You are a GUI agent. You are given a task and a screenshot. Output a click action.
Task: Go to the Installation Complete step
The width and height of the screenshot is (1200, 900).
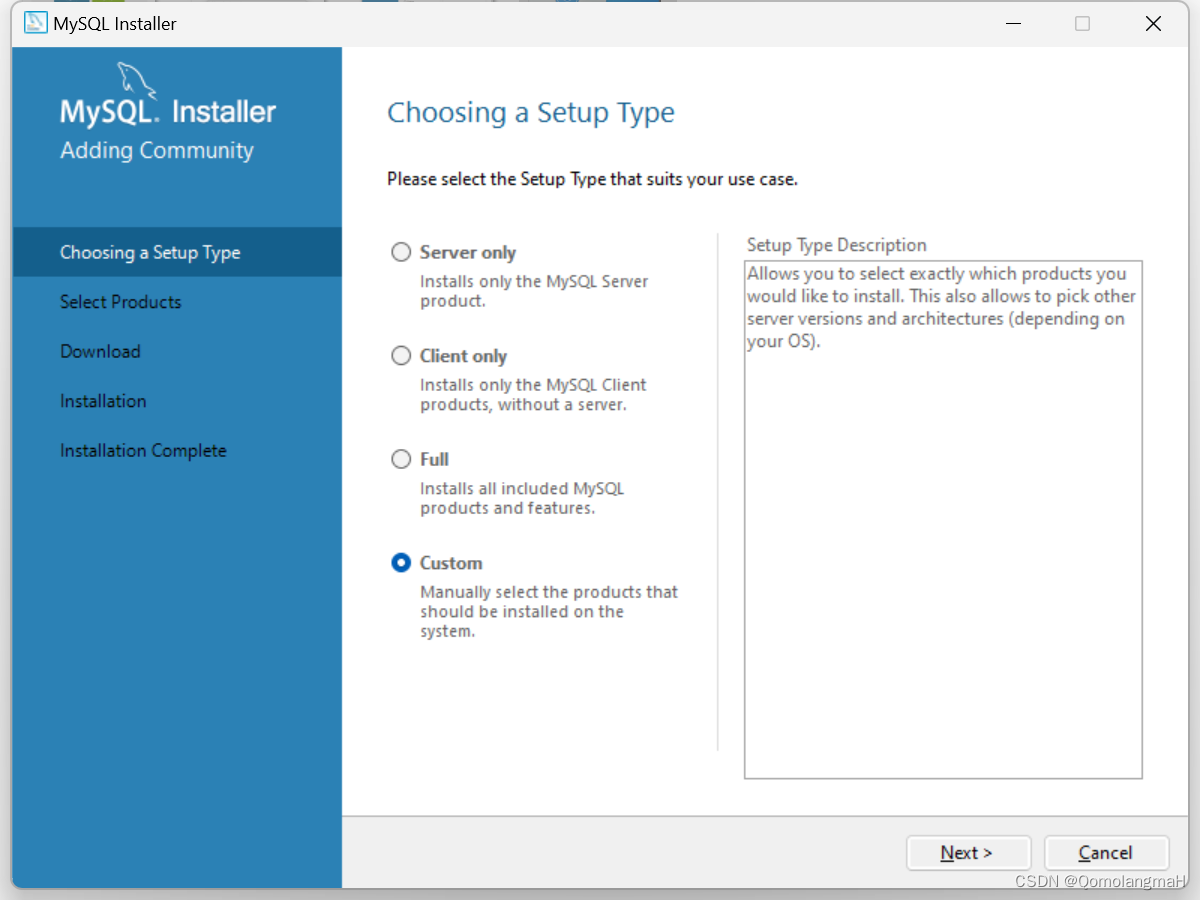[x=143, y=451]
